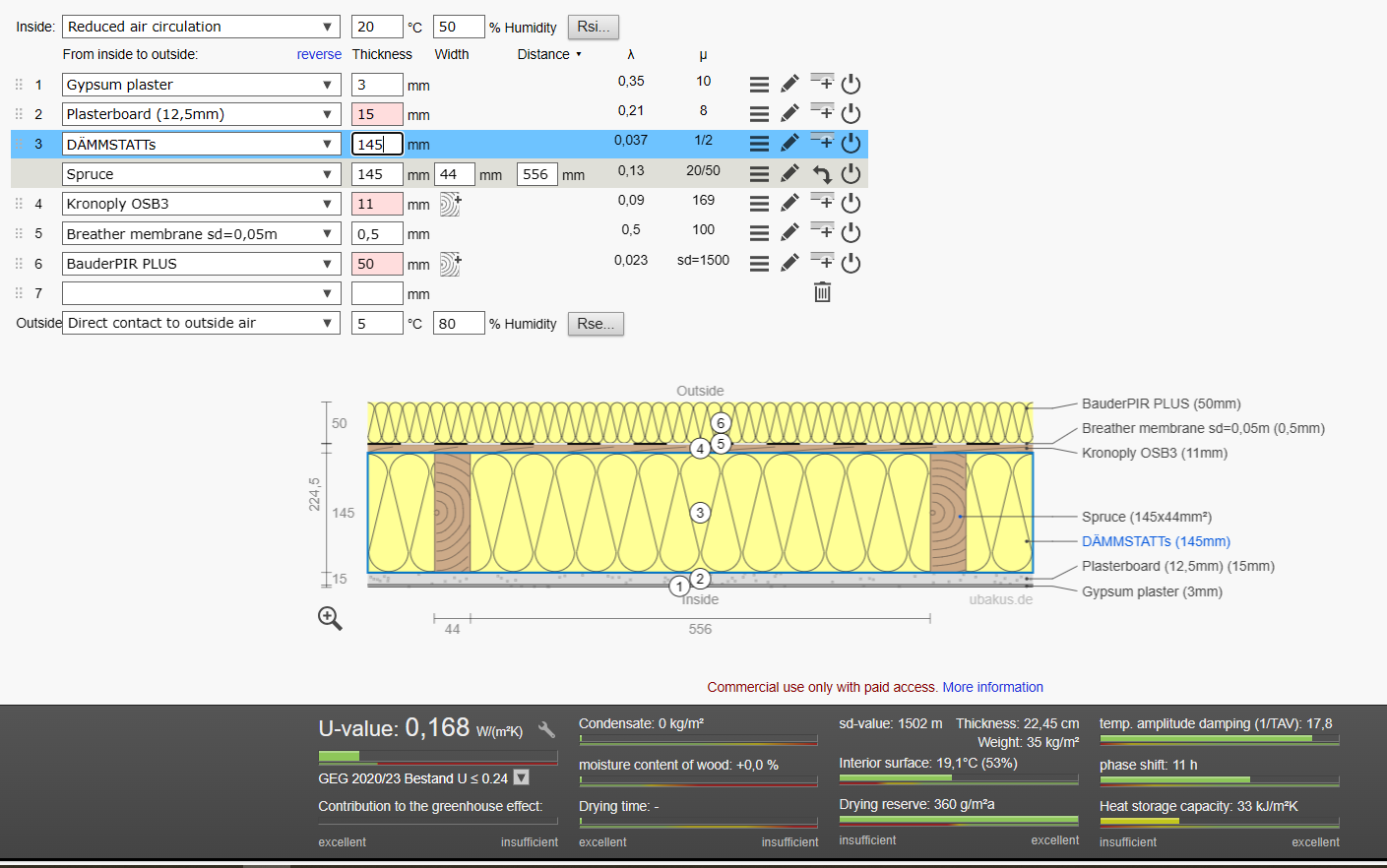Toggle power switch for DÄMMSTATTs layer
Screen dimensions: 1387x868
pos(851,144)
